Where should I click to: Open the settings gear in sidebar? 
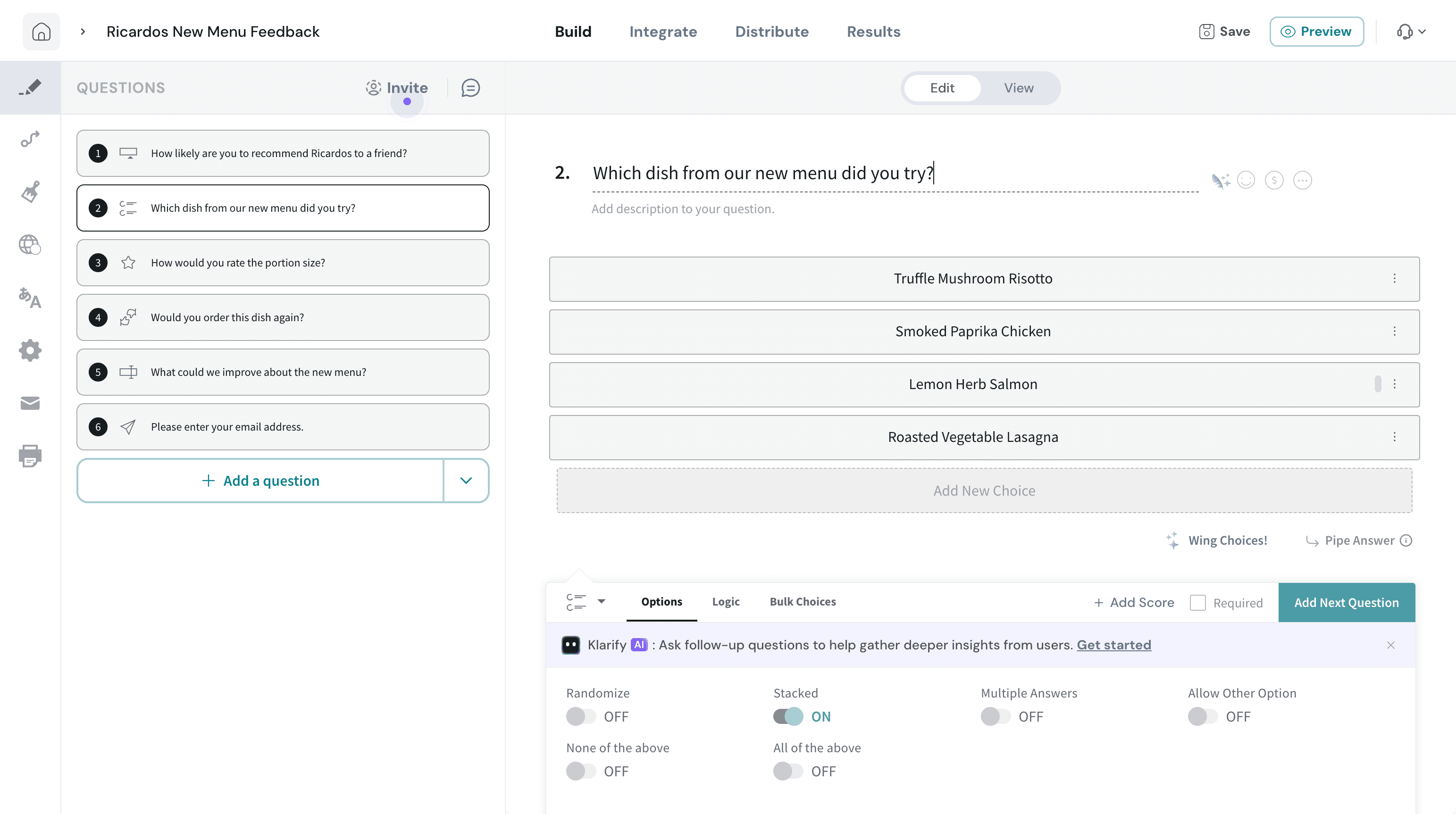click(x=30, y=350)
